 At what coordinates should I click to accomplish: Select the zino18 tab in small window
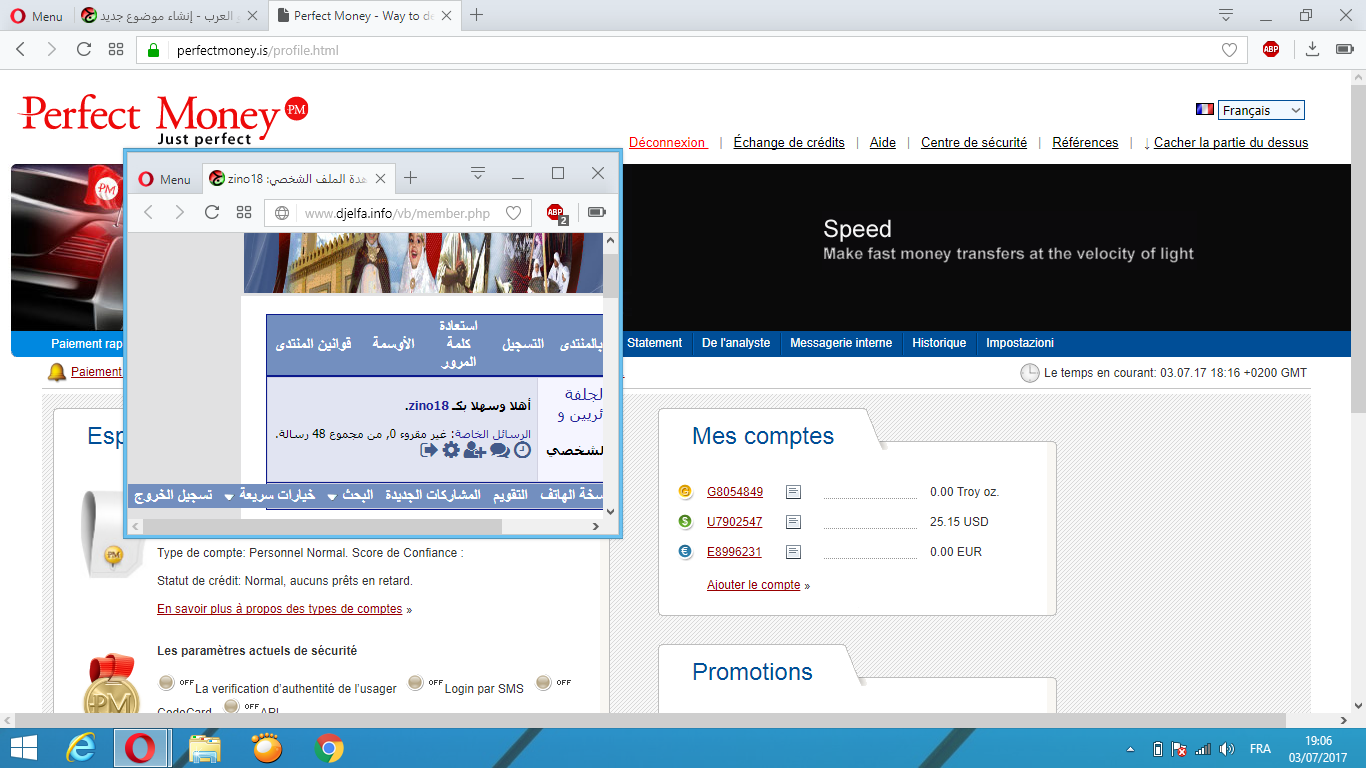click(297, 179)
